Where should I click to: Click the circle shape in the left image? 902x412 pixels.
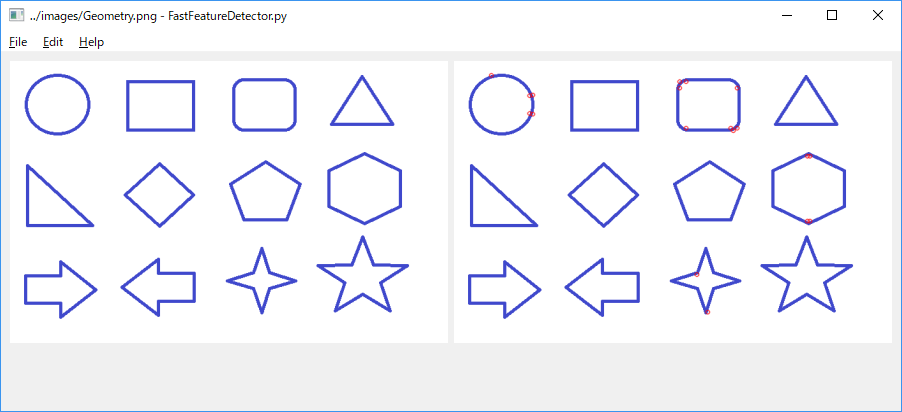click(x=58, y=104)
